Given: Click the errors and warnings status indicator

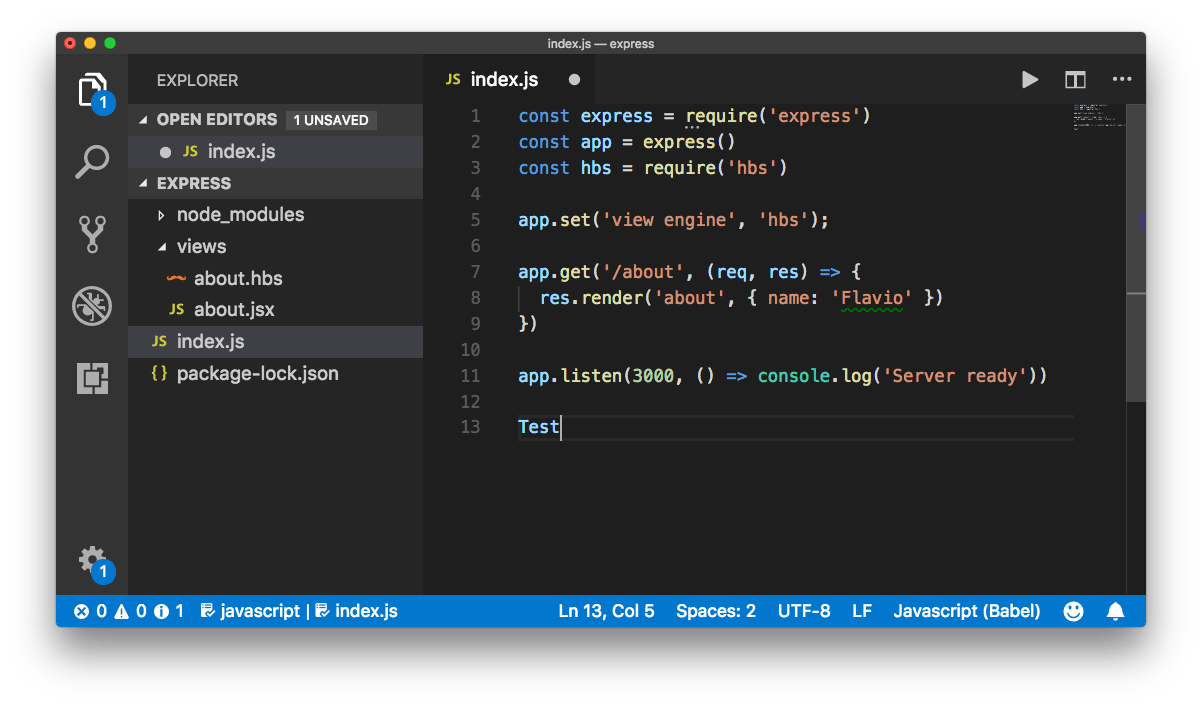Looking at the screenshot, I should click(x=127, y=611).
